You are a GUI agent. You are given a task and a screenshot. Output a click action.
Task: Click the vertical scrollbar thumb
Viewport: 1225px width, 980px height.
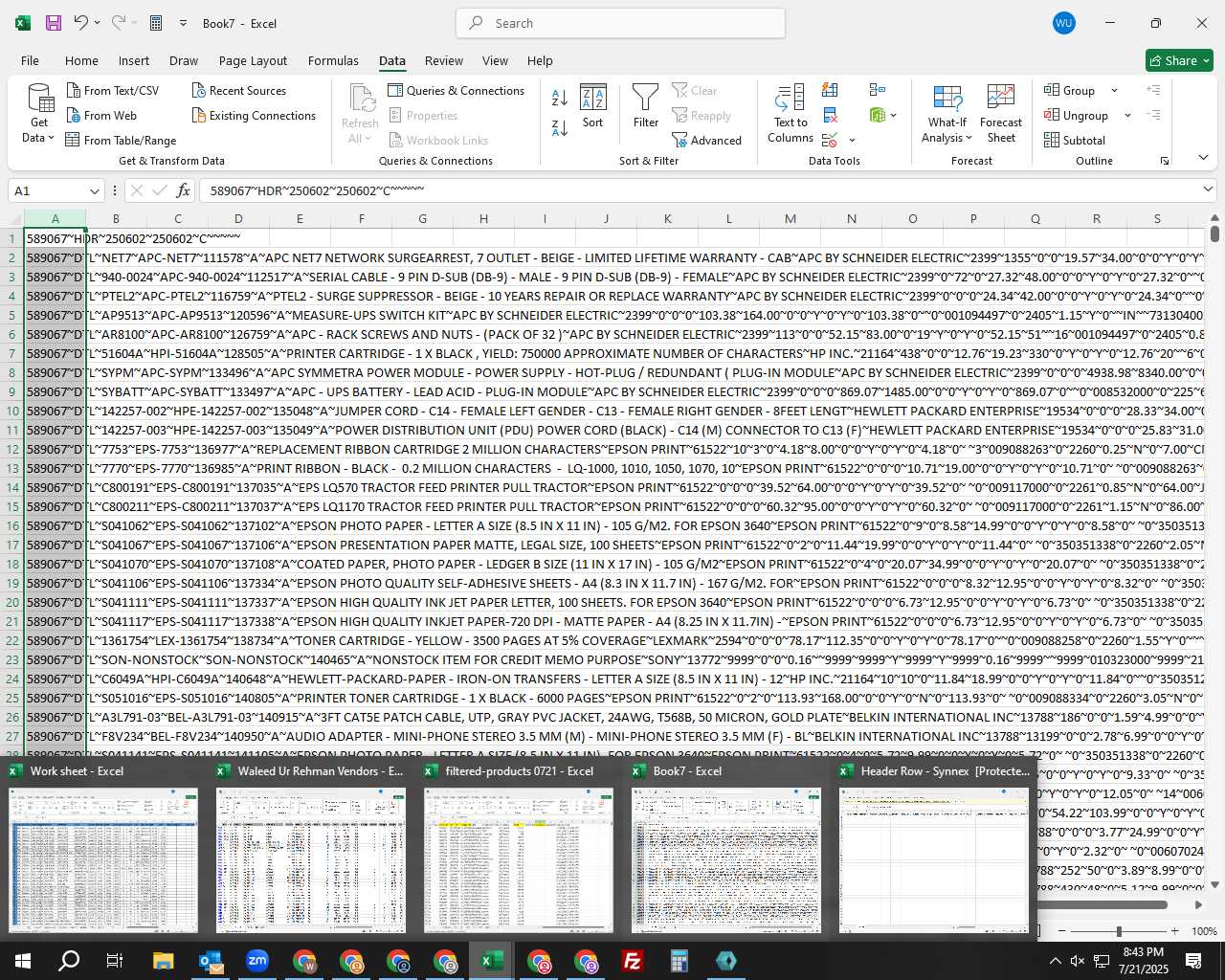1214,233
